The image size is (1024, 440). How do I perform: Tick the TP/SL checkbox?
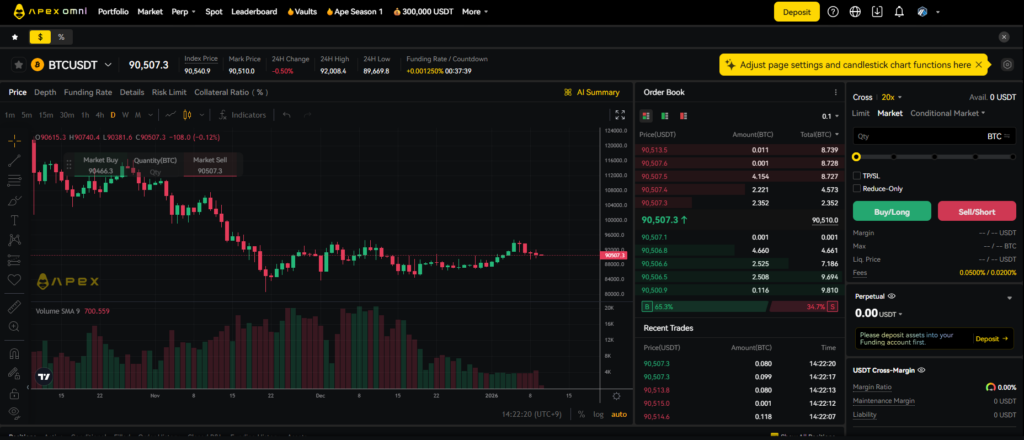857,176
